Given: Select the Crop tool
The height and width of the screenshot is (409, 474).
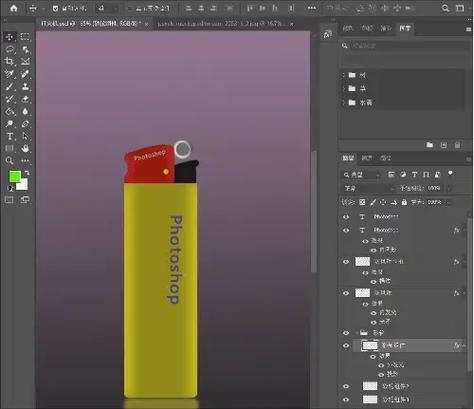Looking at the screenshot, I should tap(10, 61).
